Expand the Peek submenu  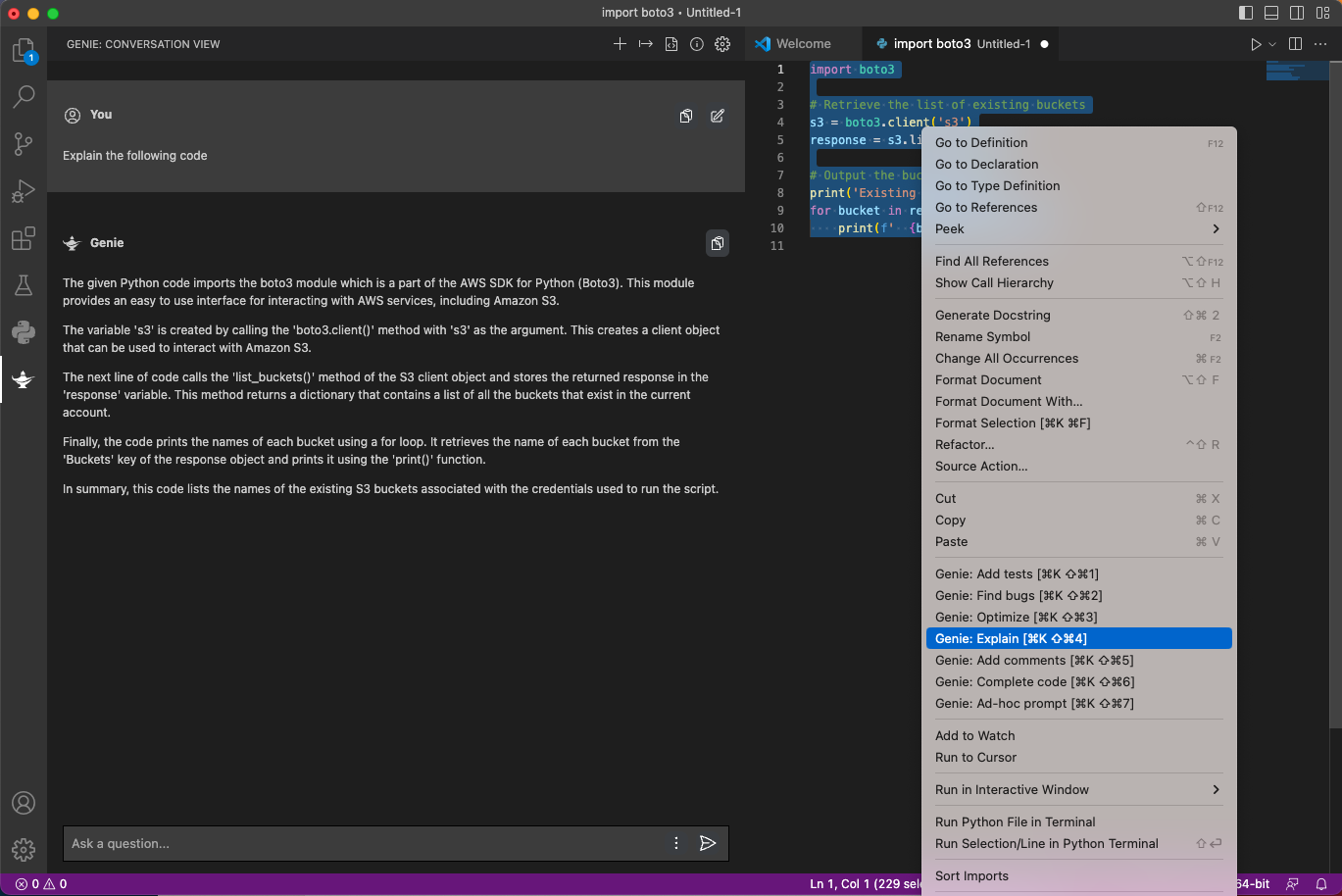point(1078,228)
